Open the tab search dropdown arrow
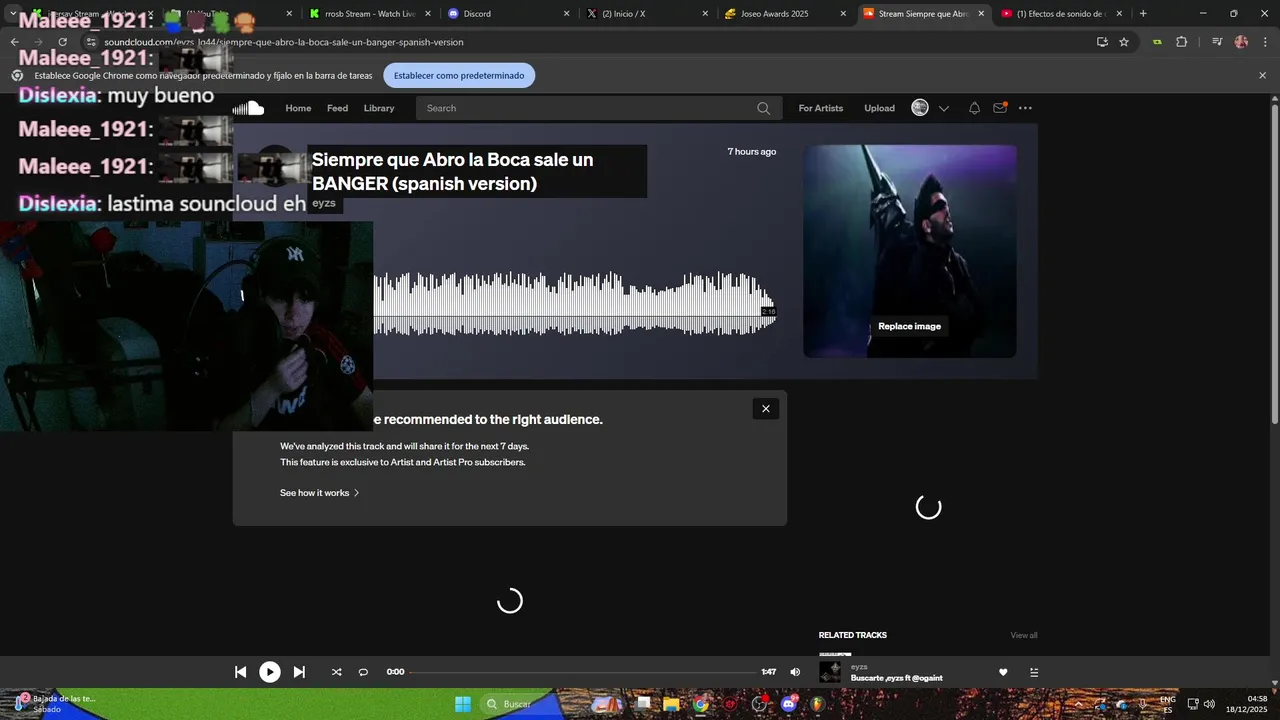The image size is (1280, 720). (x=12, y=14)
